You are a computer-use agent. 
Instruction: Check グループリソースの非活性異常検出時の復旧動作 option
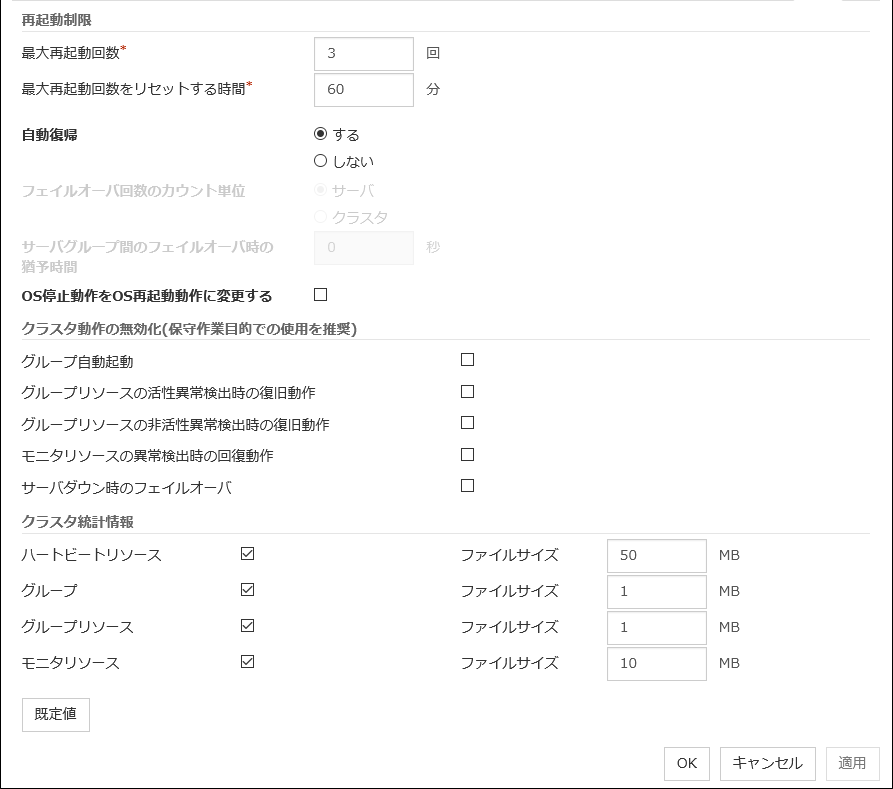[467, 423]
